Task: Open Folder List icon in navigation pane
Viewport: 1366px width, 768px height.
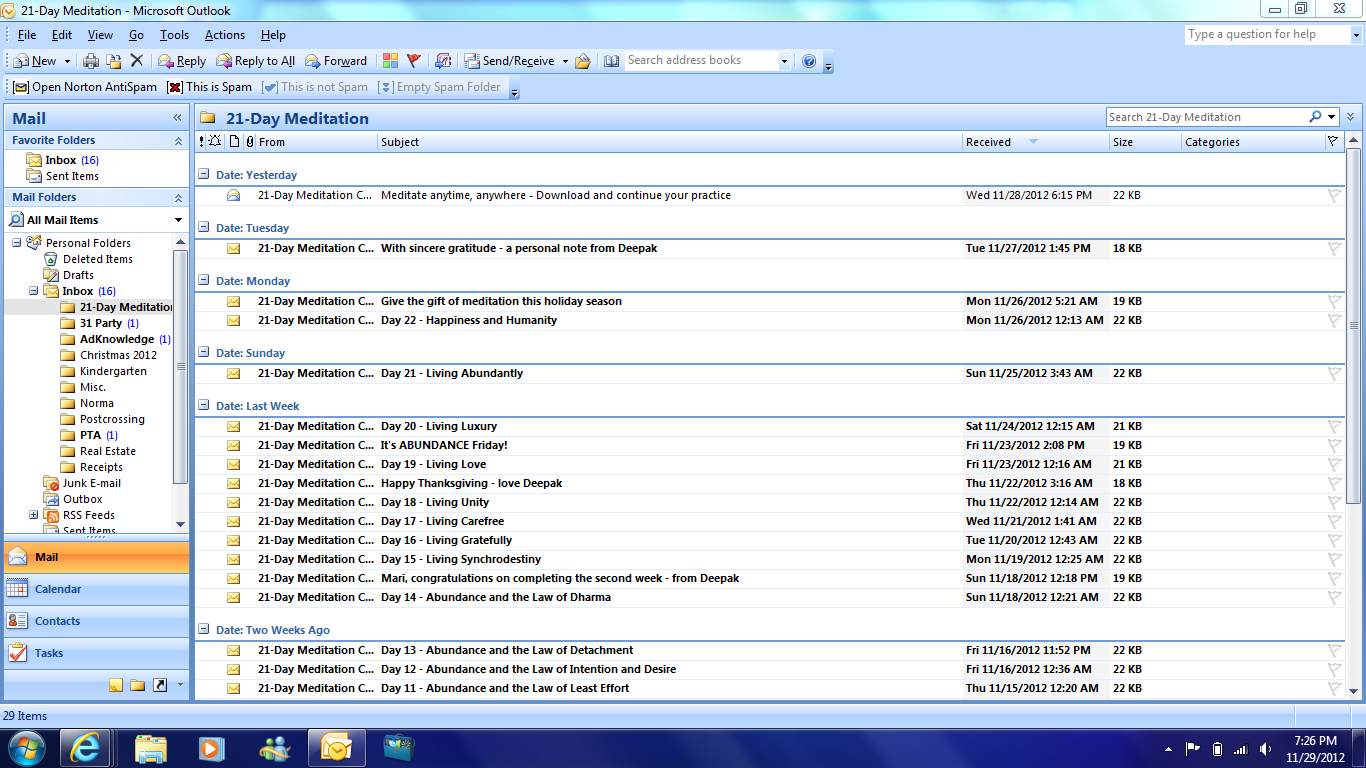Action: pos(137,685)
